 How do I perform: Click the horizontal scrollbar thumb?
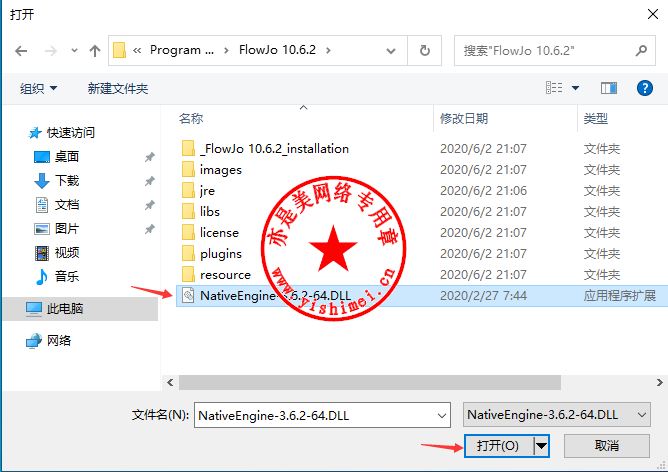[x=370, y=382]
